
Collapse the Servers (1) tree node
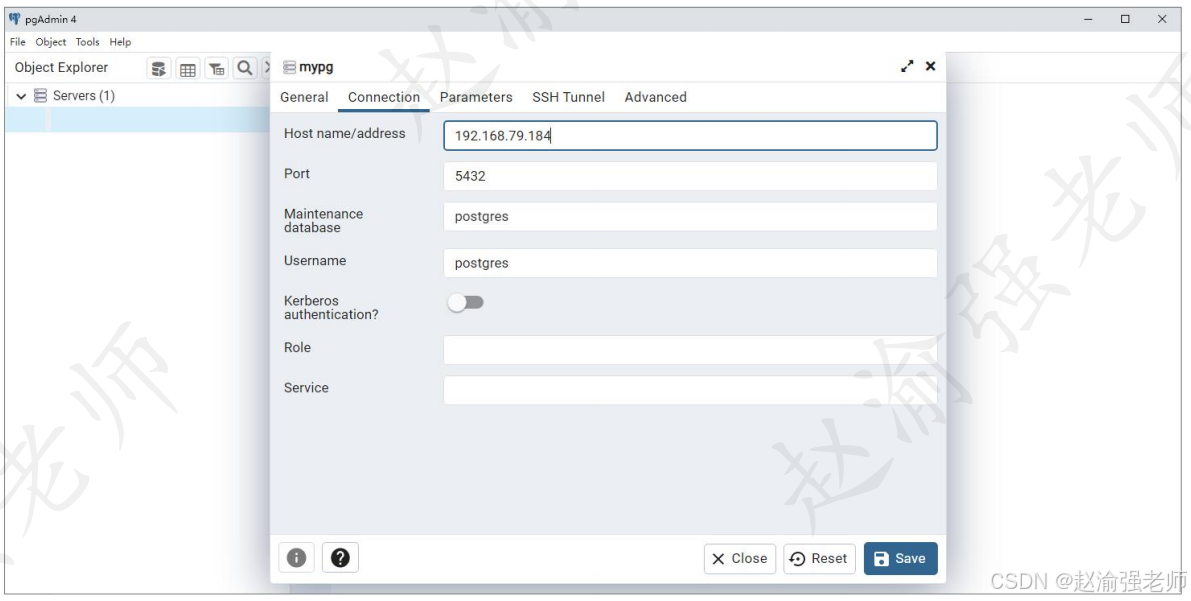(23, 95)
